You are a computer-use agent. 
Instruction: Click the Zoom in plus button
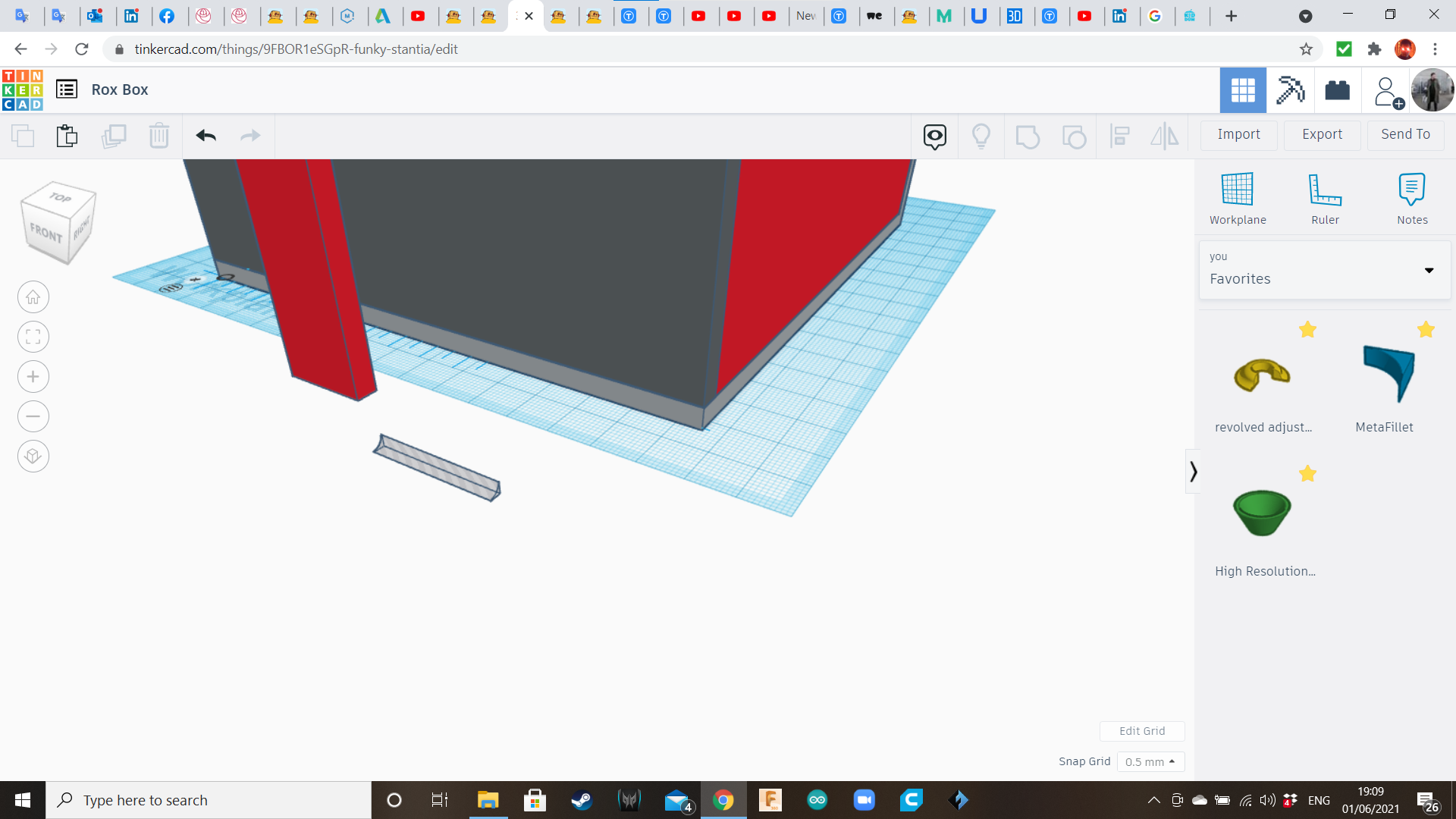(x=33, y=377)
